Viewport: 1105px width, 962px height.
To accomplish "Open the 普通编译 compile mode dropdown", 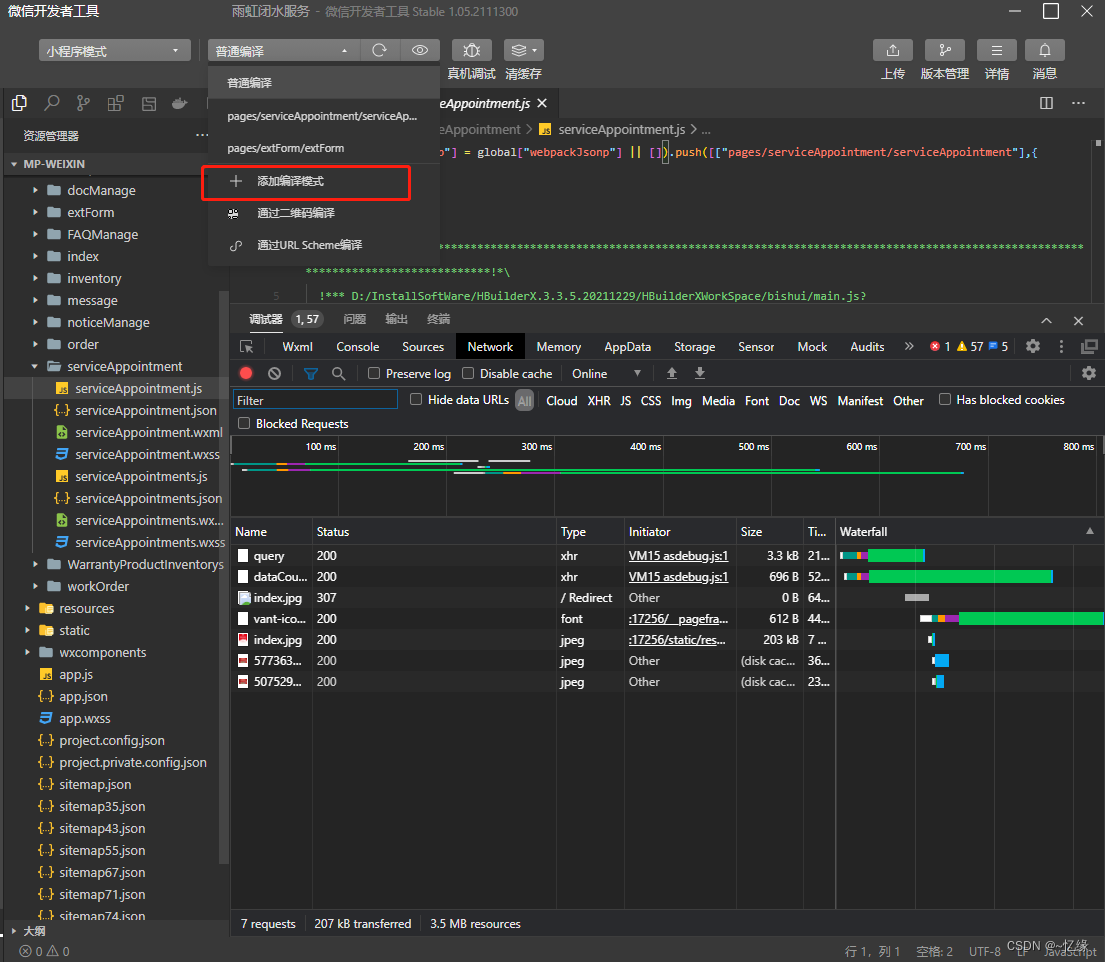I will 284,51.
